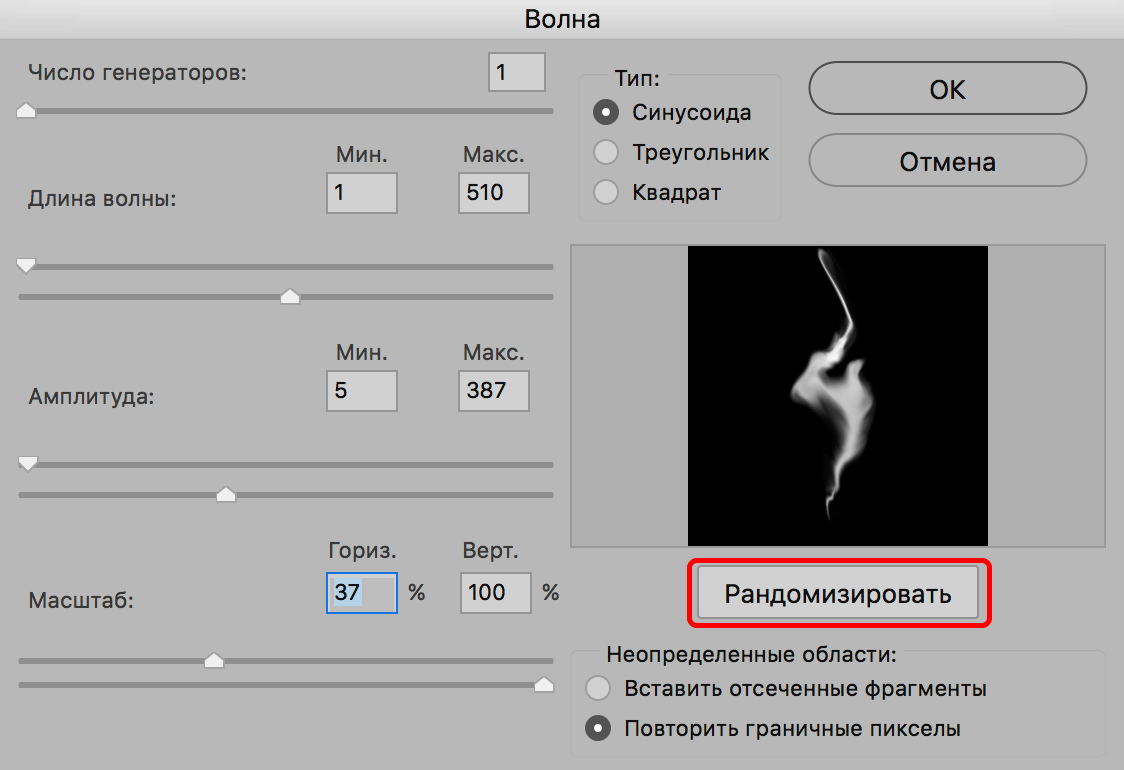Viewport: 1124px width, 770px height.
Task: Select the Синусоида wave type
Action: click(606, 112)
